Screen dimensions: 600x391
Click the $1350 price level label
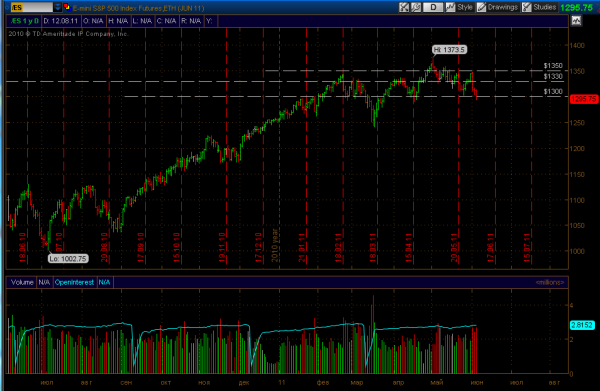click(x=553, y=66)
